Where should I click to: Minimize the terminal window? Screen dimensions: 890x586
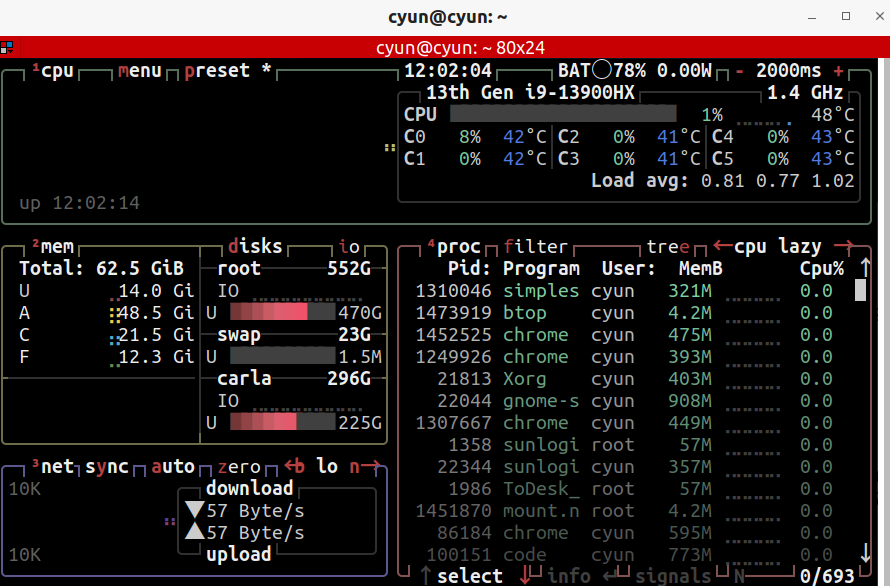[x=812, y=16]
